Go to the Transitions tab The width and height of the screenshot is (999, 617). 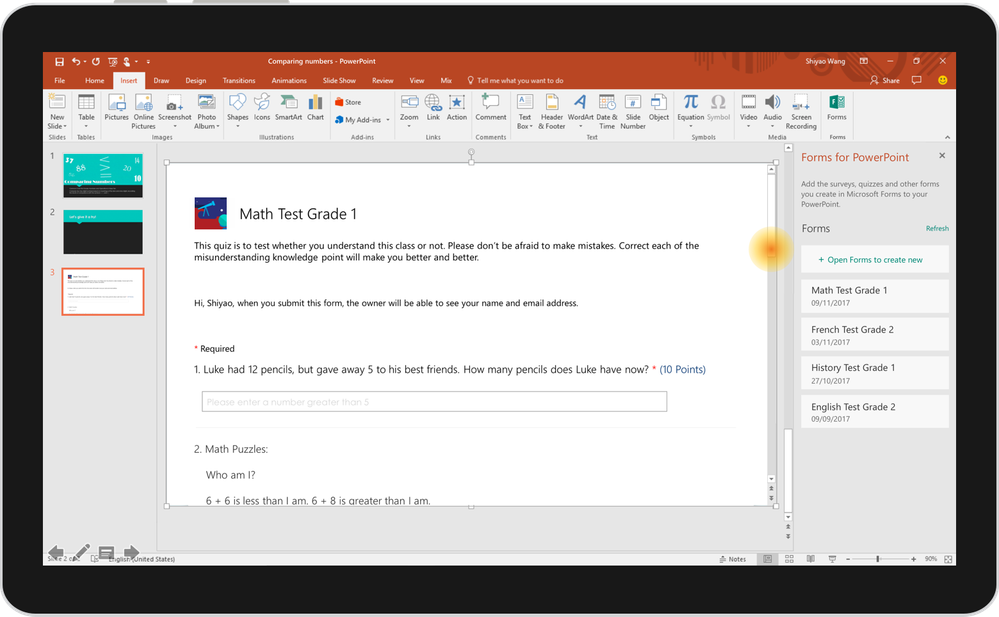click(239, 80)
